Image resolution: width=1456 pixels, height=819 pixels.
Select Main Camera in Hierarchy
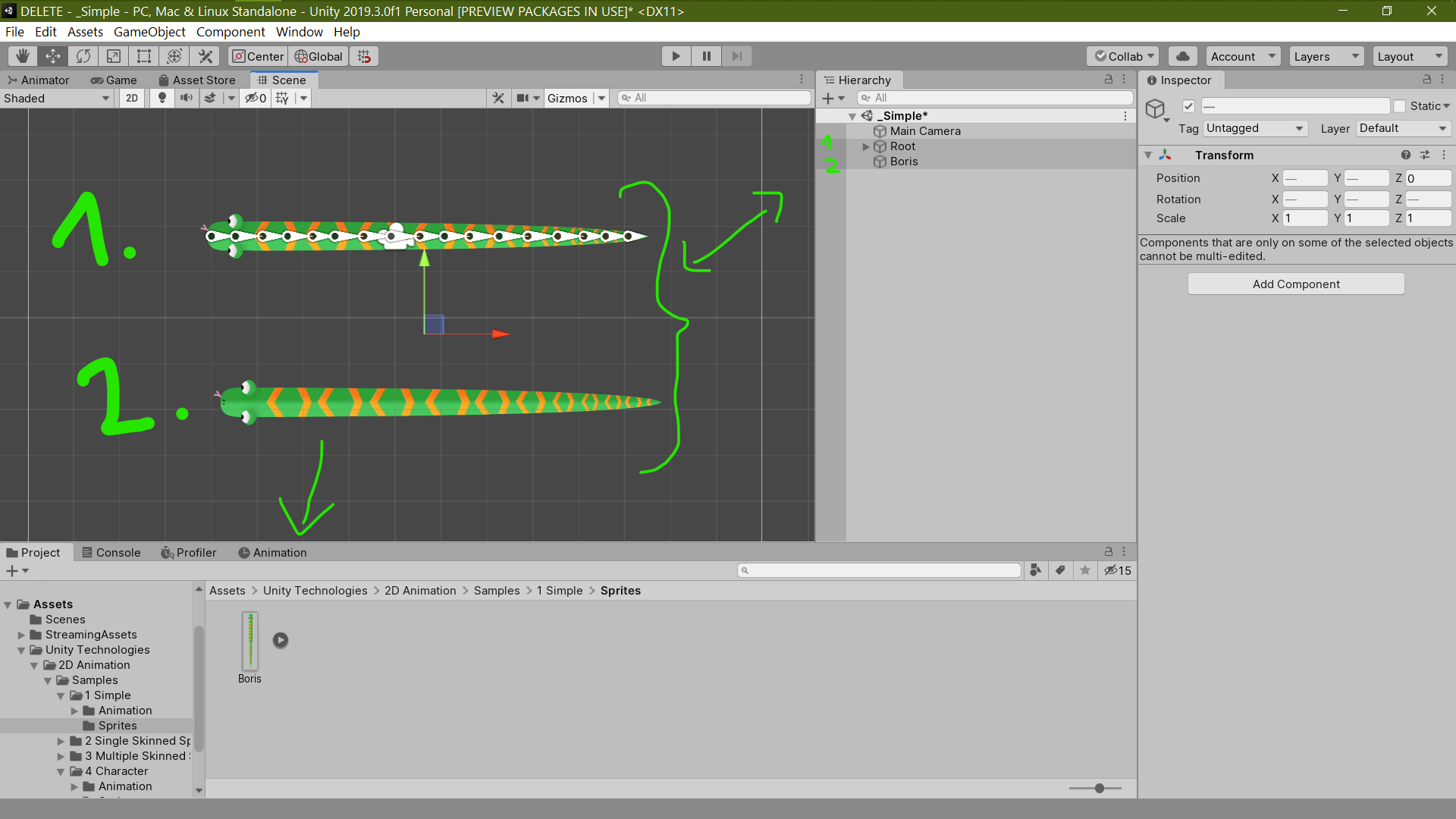coord(925,131)
